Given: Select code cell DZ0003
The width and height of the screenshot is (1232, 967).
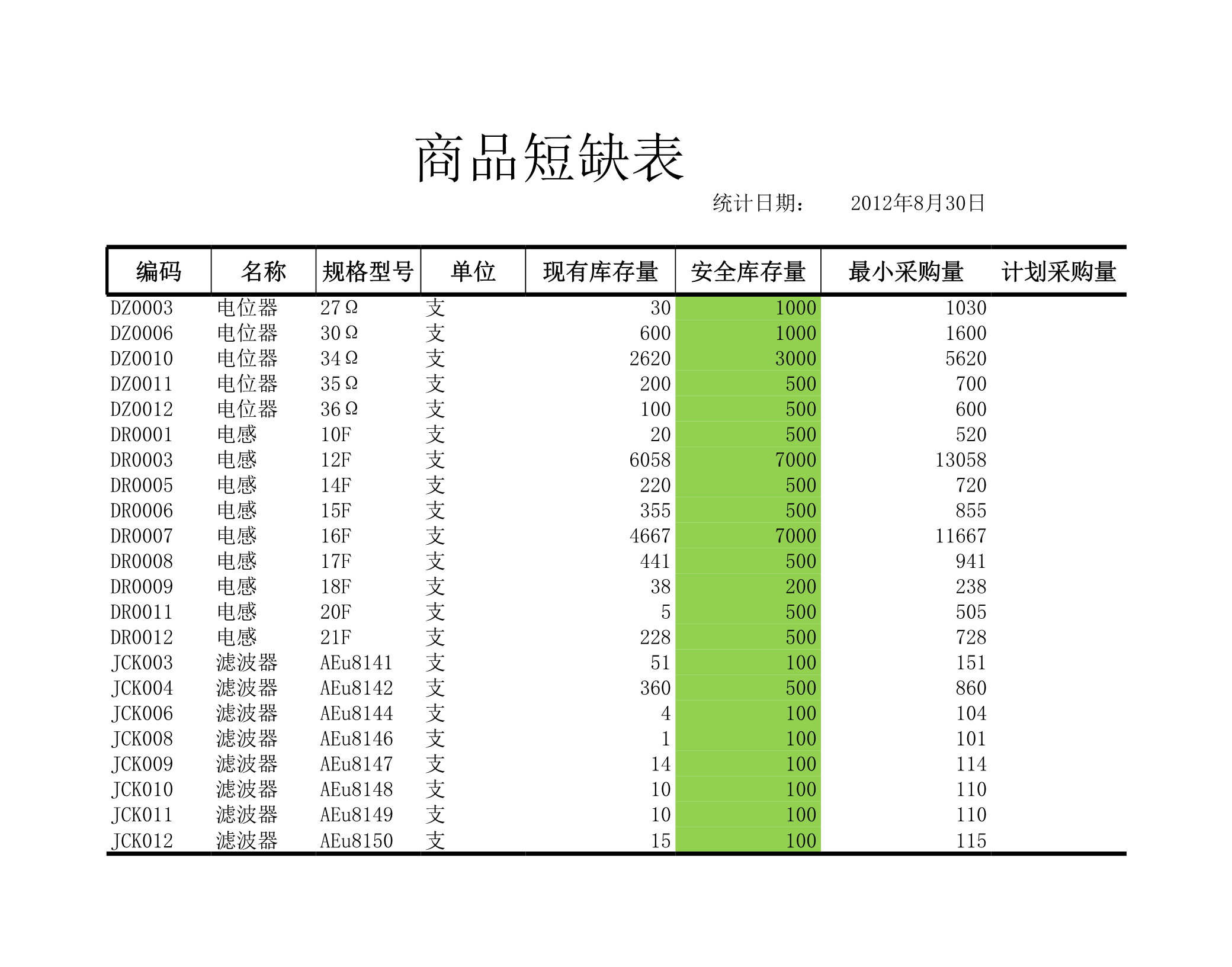Looking at the screenshot, I should click(142, 308).
